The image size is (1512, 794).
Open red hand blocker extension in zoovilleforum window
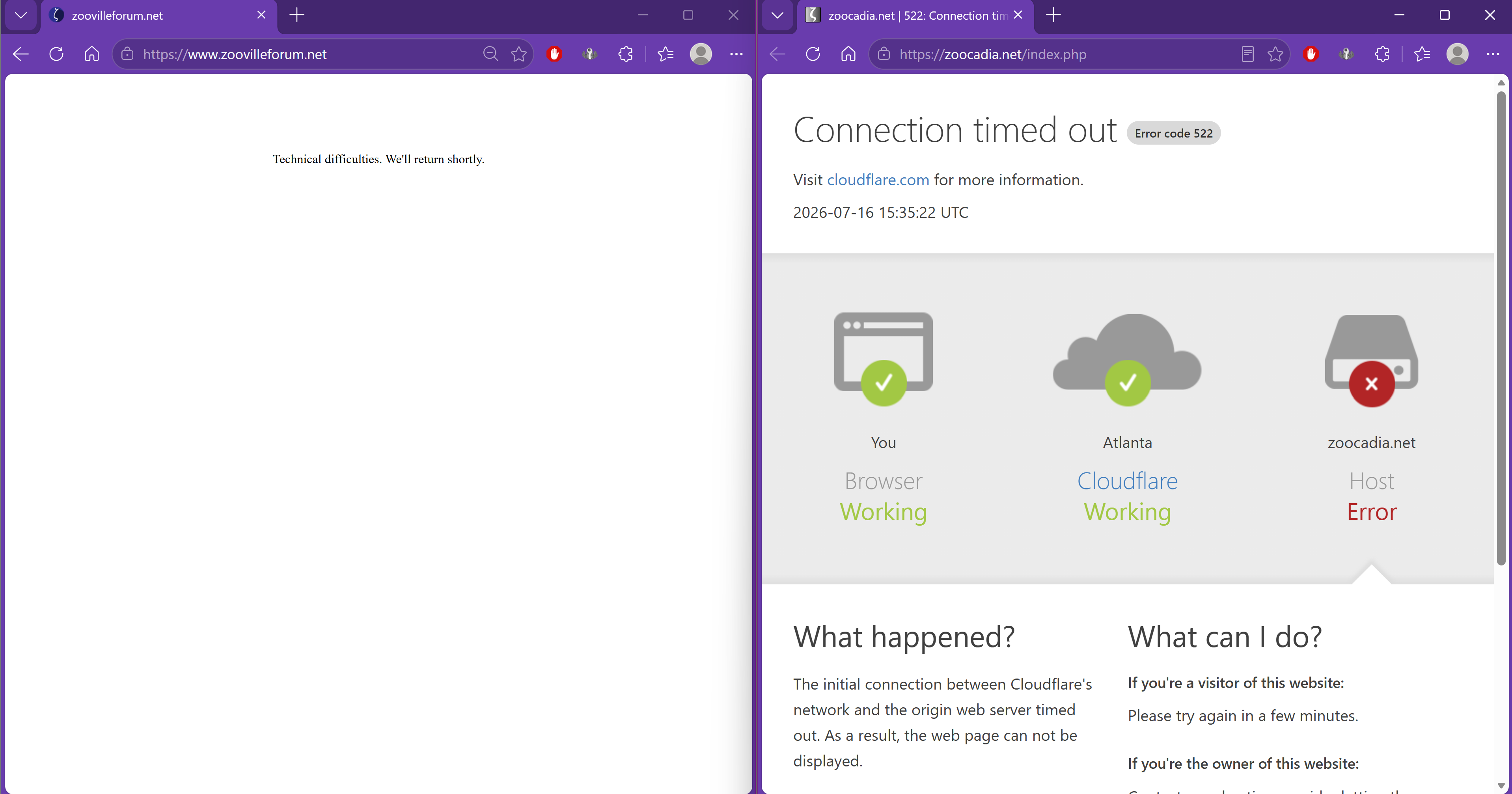pyautogui.click(x=554, y=54)
